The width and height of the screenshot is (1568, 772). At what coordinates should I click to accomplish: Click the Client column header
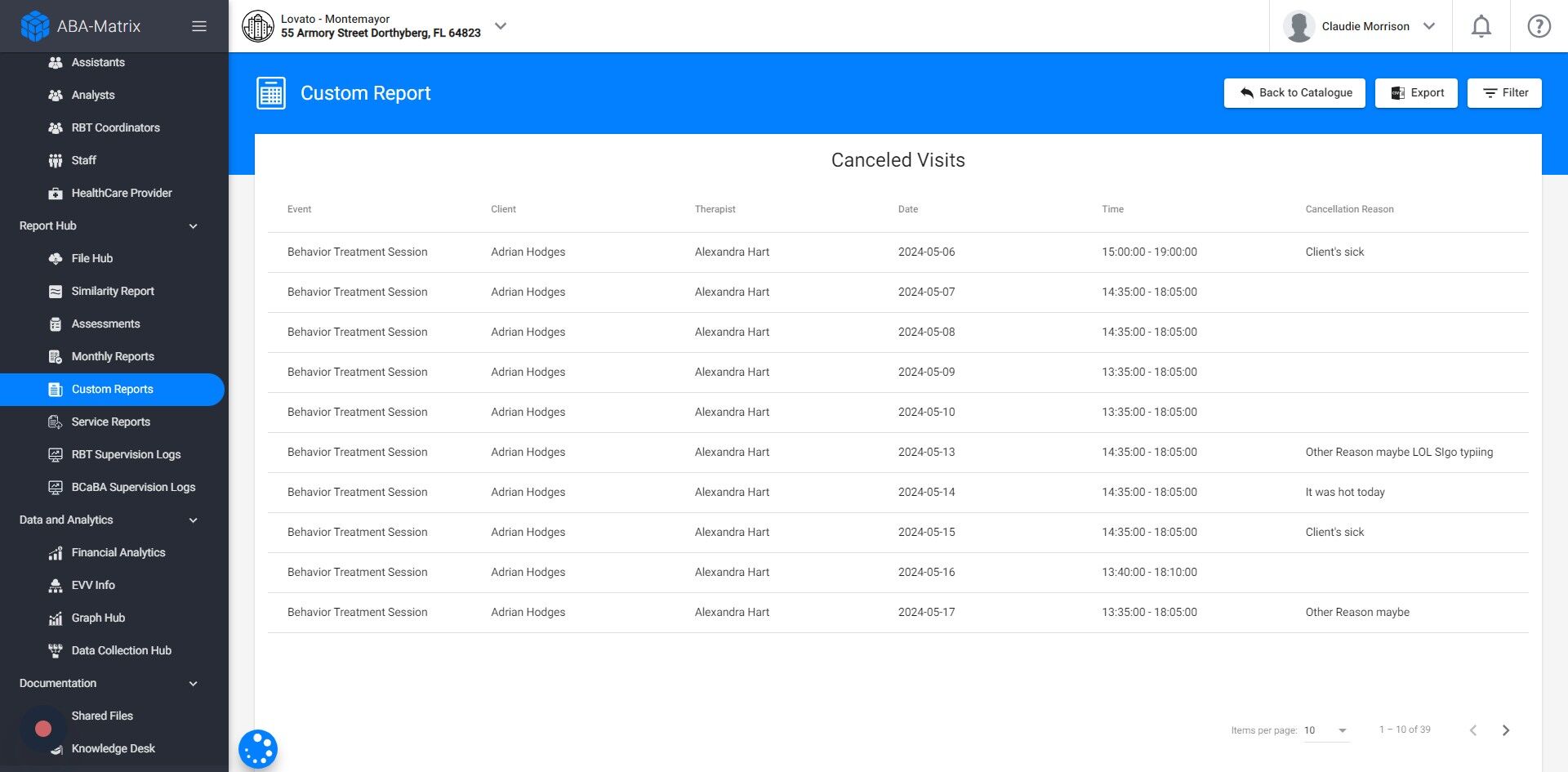[503, 209]
